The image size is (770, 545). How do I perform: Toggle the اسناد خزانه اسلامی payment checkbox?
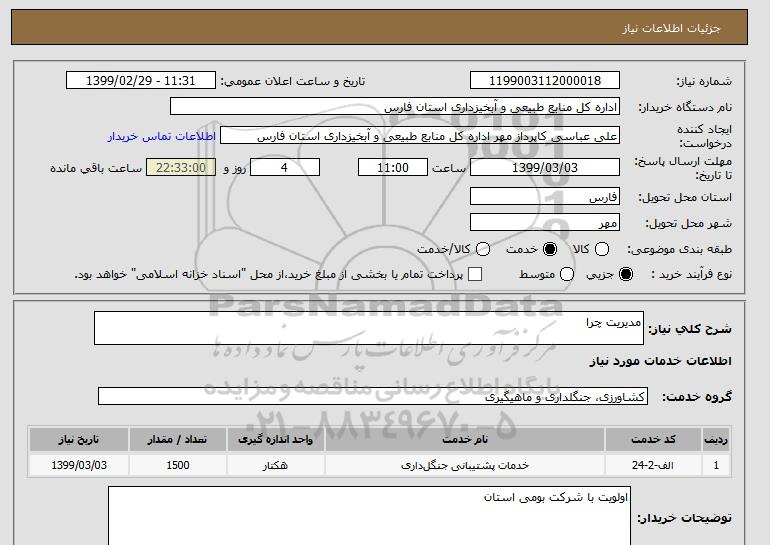pyautogui.click(x=475, y=274)
